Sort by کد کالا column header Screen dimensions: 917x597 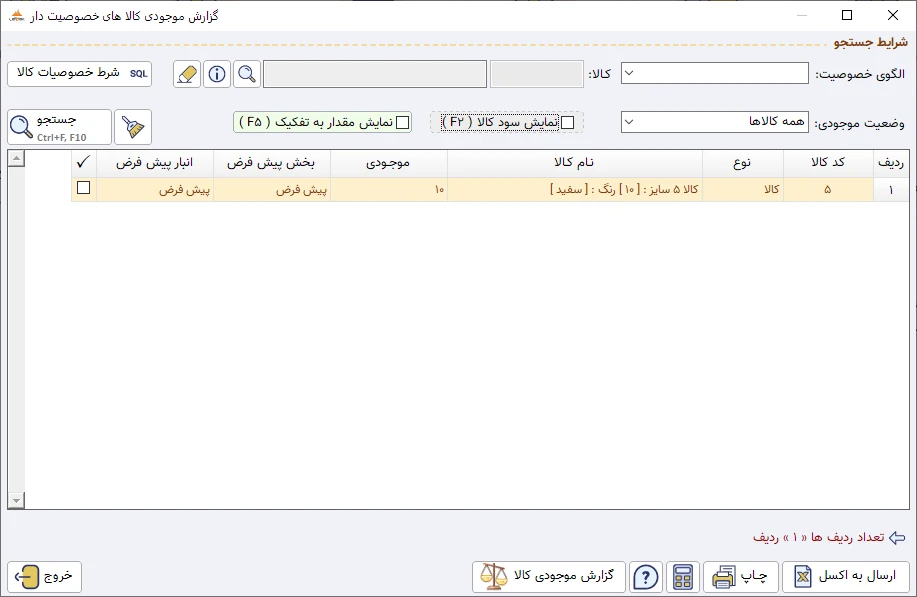pyautogui.click(x=828, y=163)
